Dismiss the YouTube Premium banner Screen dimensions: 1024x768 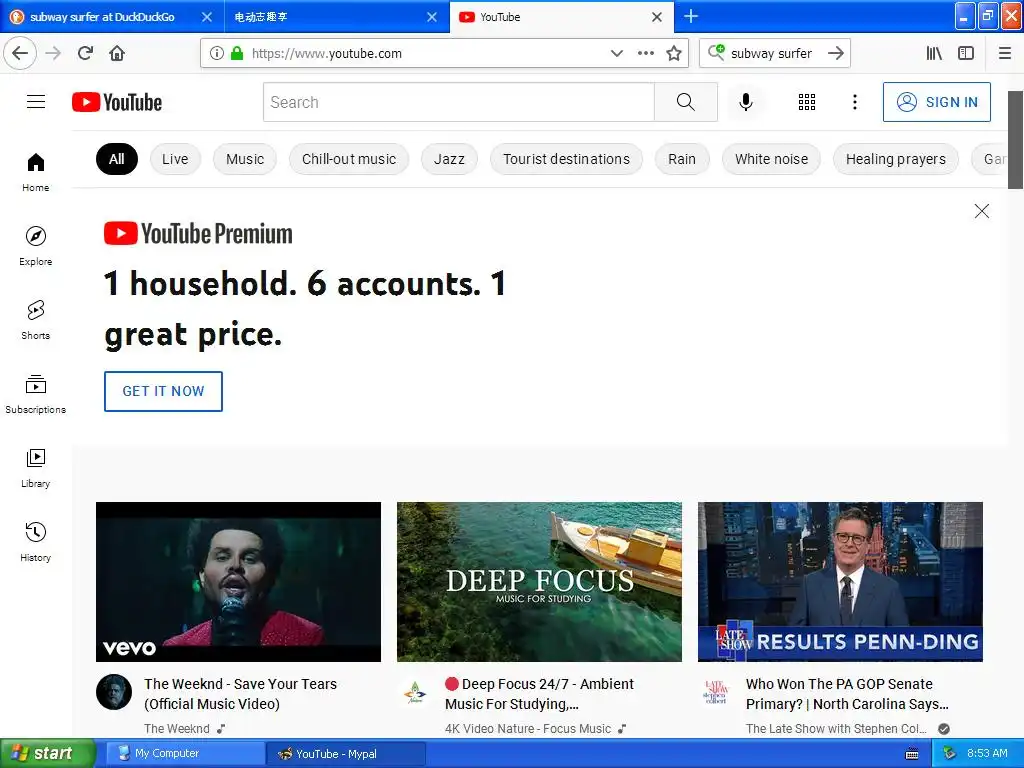[x=982, y=211]
